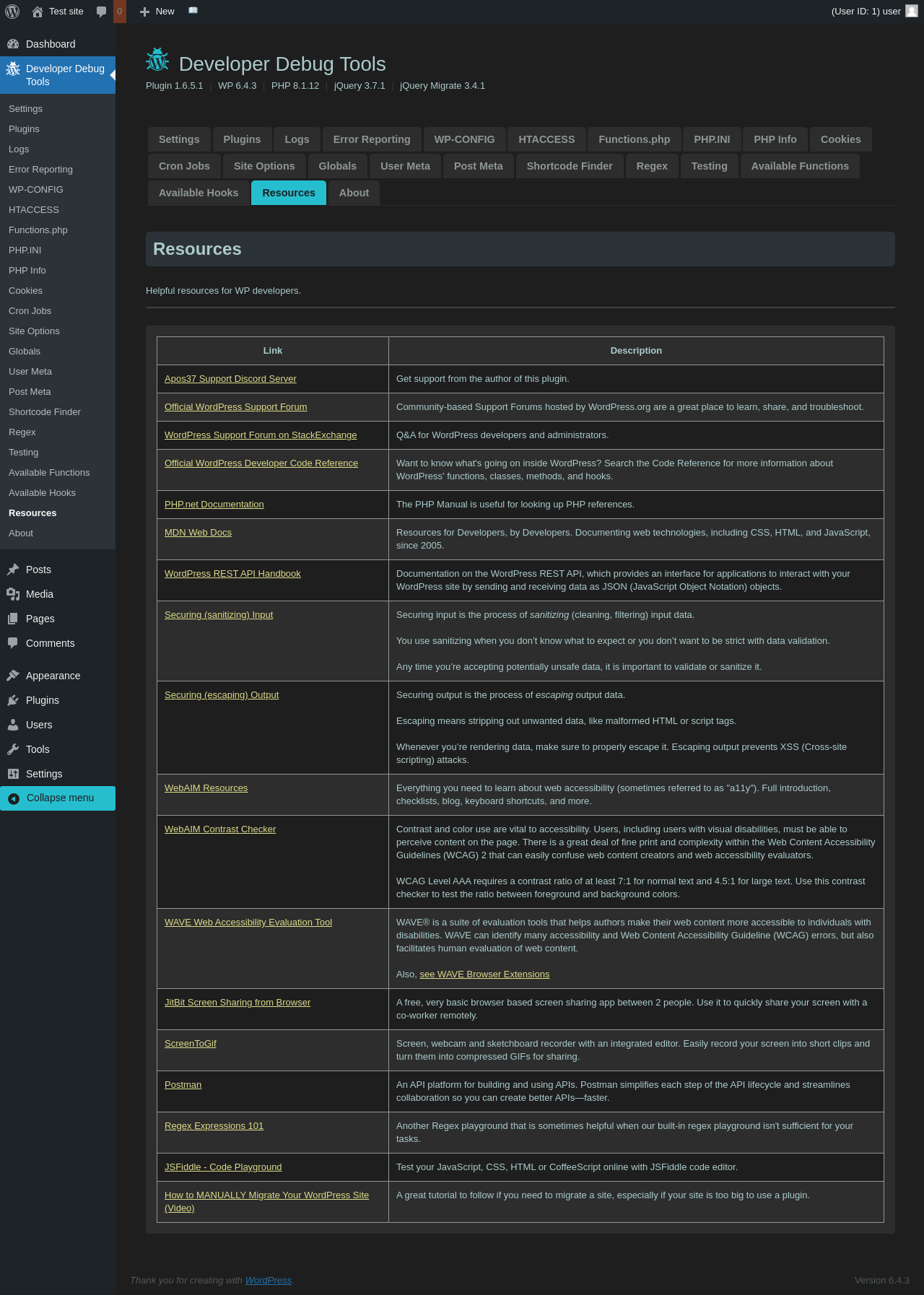Screen dimensions: 924x1295
Task: Open the Logs tab
Action: (297, 139)
